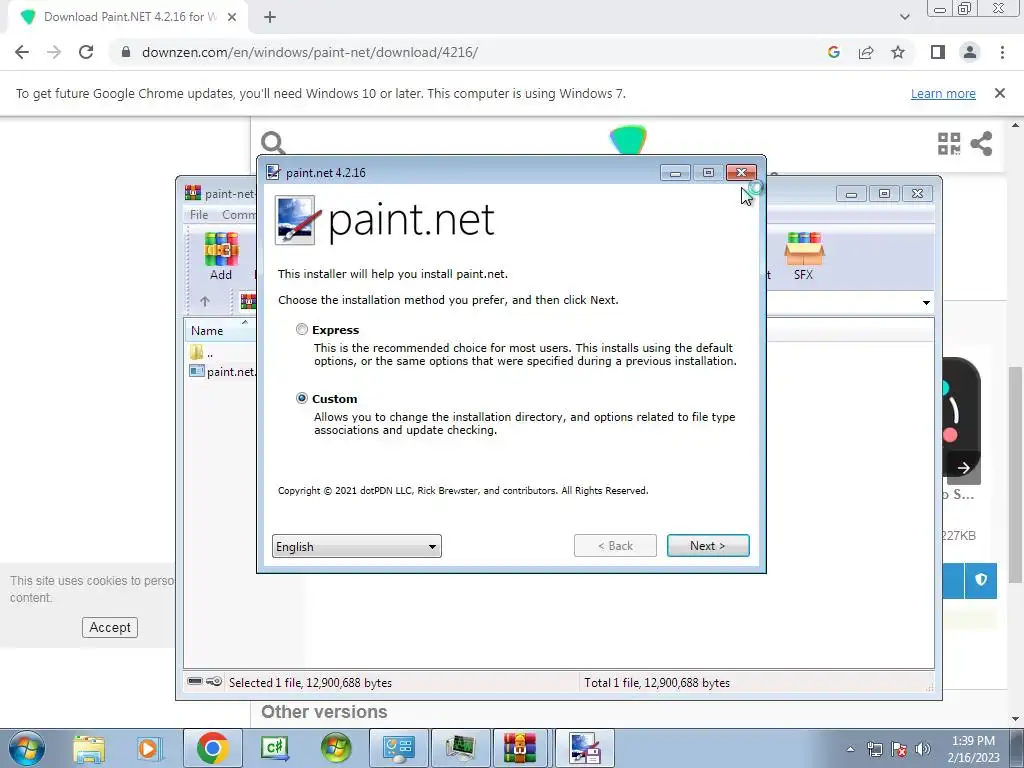Click the Action Center flag tray icon
This screenshot has width=1024, height=768.
899,749
